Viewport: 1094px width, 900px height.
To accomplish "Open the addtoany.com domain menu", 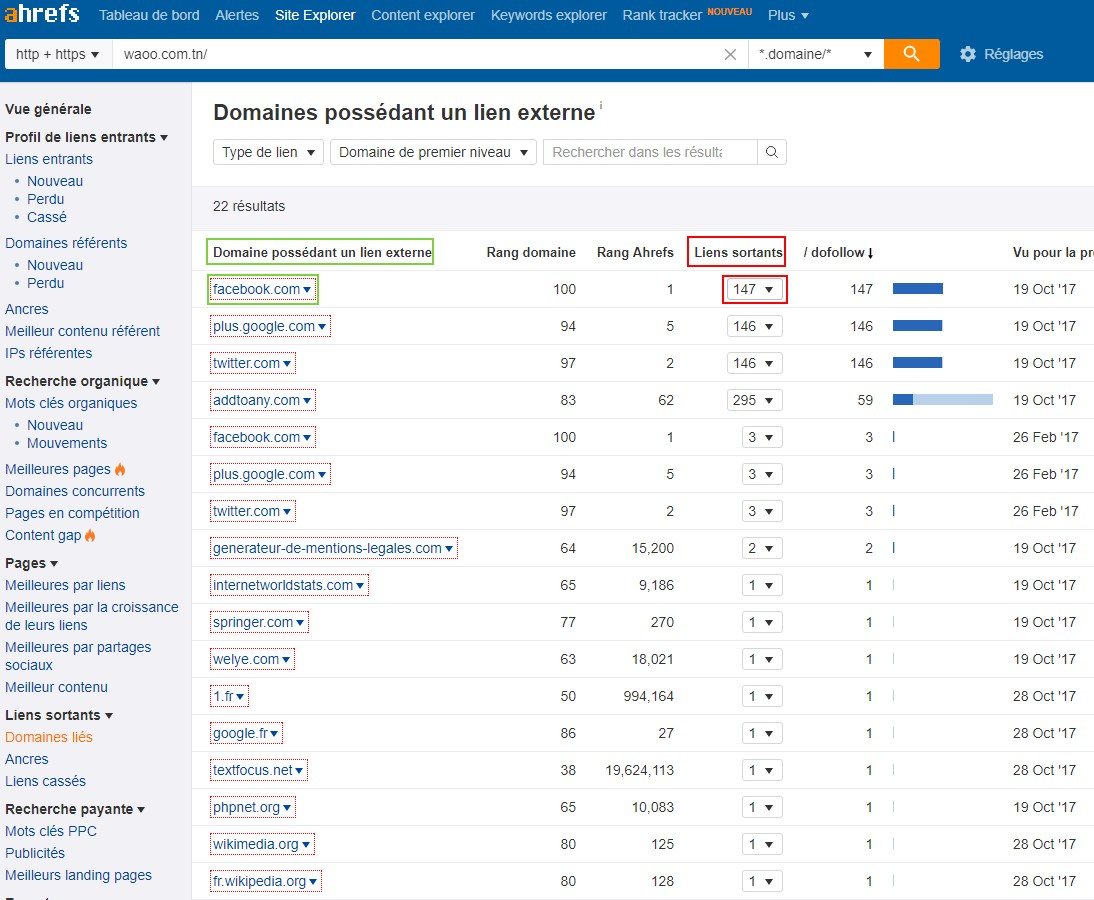I will click(x=263, y=400).
